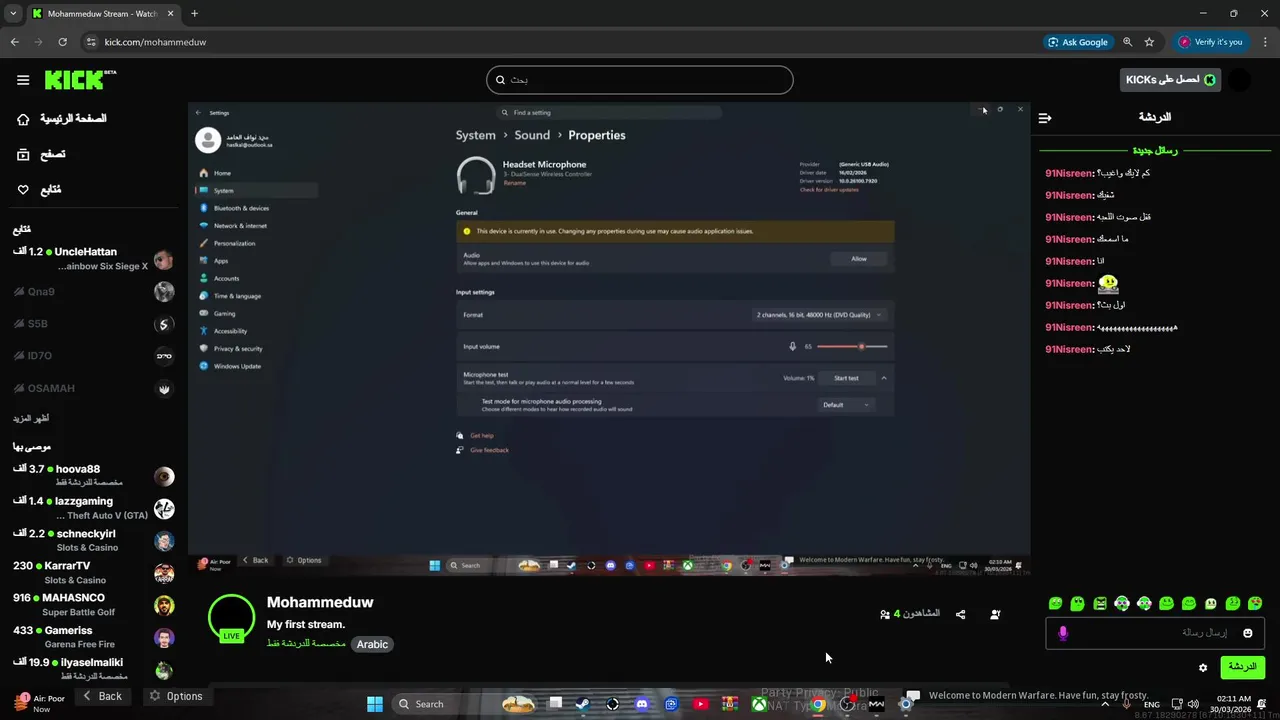Image resolution: width=1280 pixels, height=720 pixels.
Task: Open a new browser tab
Action: tap(194, 14)
